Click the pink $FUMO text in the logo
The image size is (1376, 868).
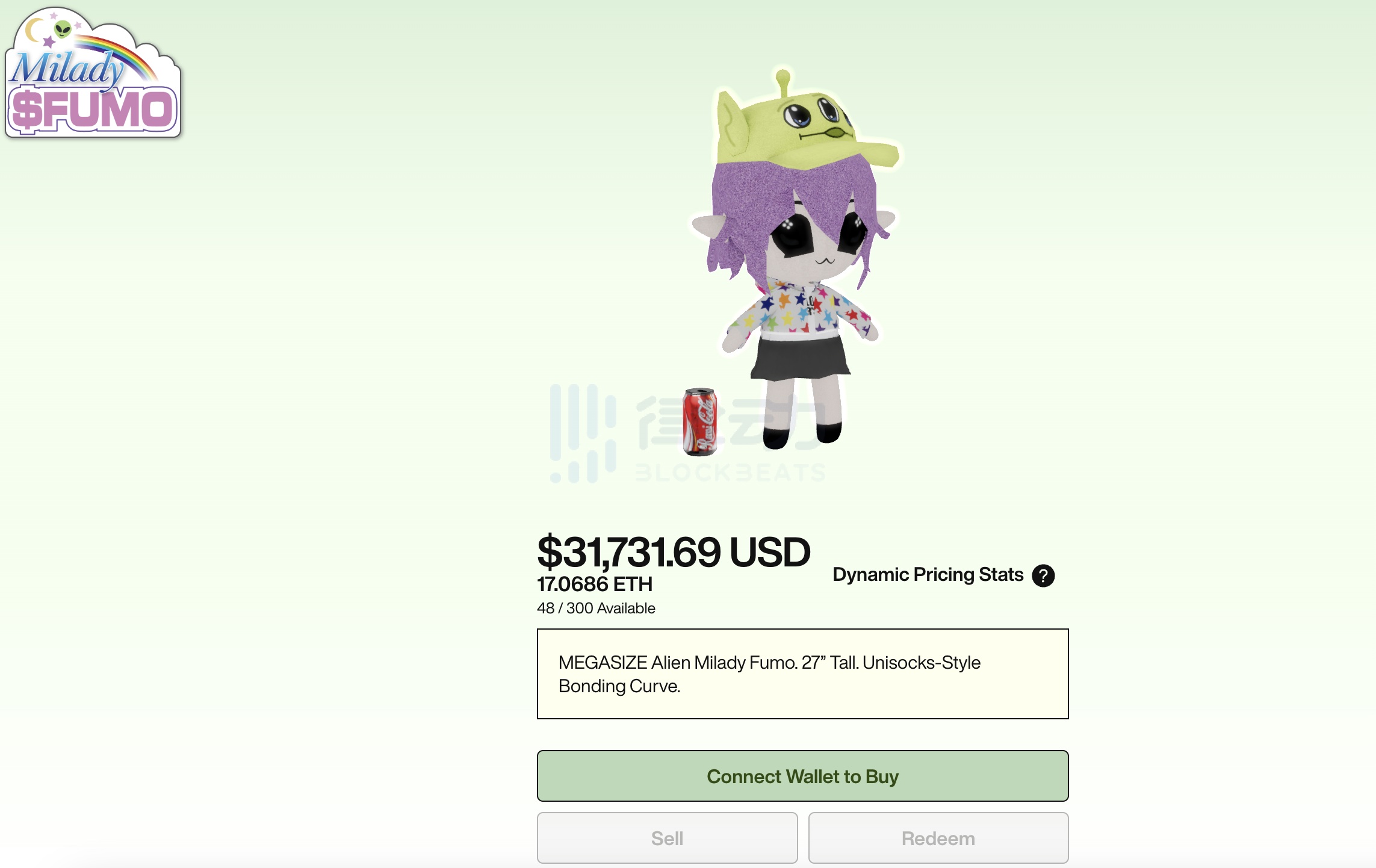pos(93,110)
